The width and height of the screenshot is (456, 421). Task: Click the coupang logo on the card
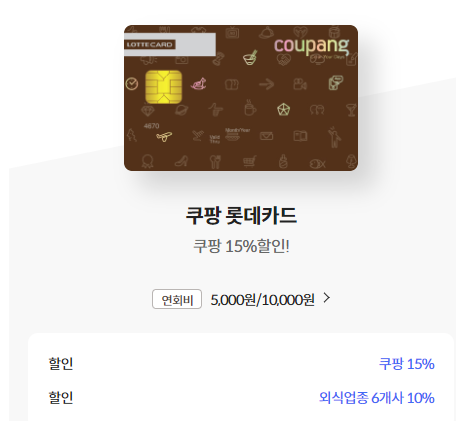[311, 46]
